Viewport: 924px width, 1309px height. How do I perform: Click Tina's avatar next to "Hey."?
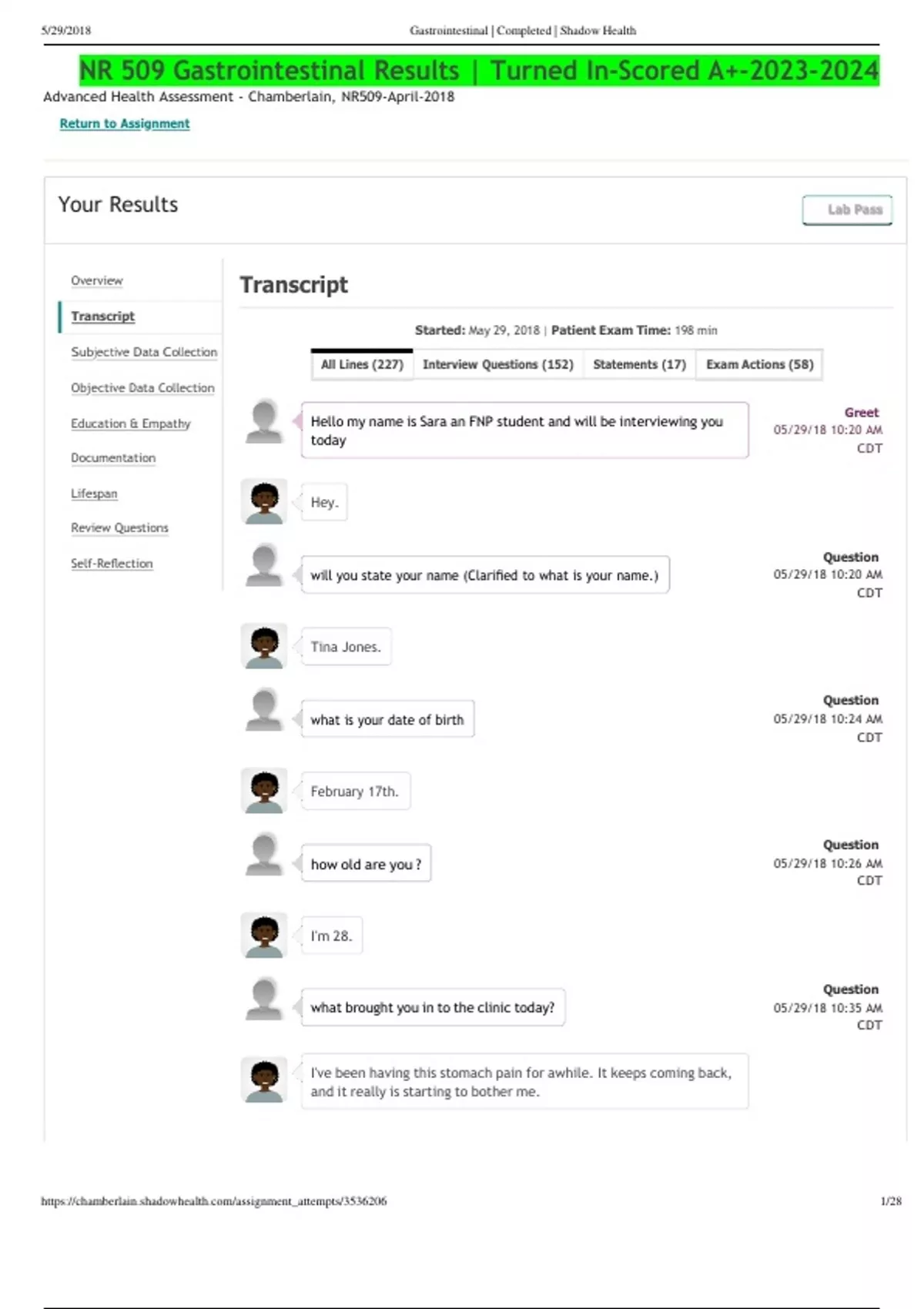coord(264,501)
